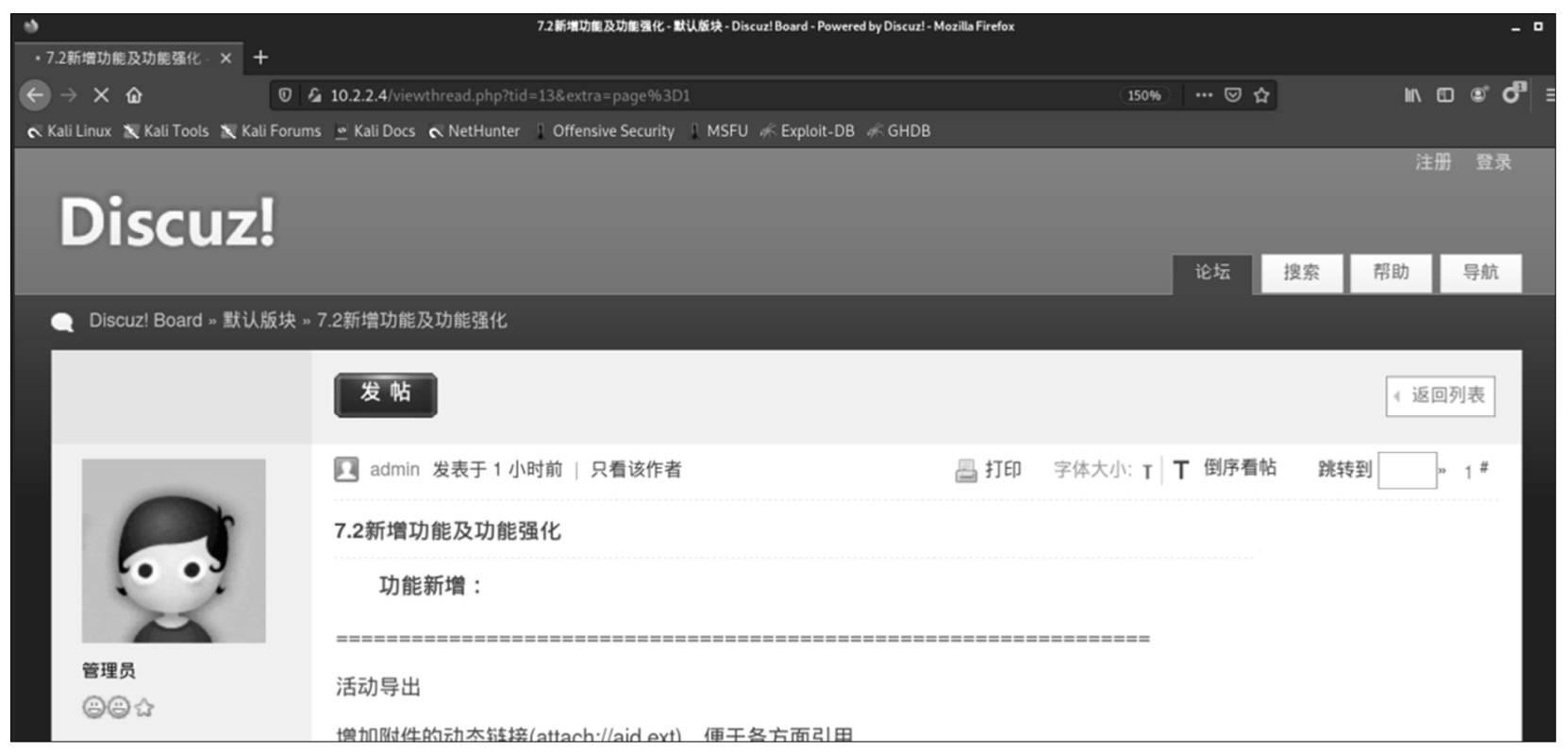The image size is (1568, 753).
Task: Open the Kali Linux bookmark
Action: coord(69,131)
